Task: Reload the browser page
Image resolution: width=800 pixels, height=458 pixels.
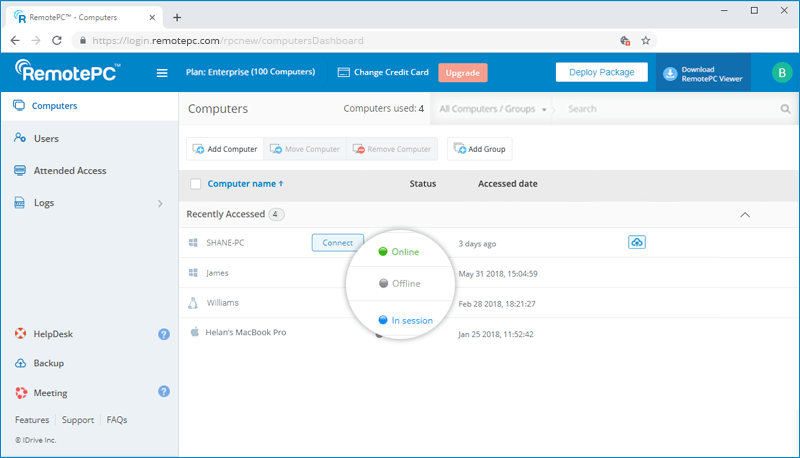Action: click(x=57, y=41)
